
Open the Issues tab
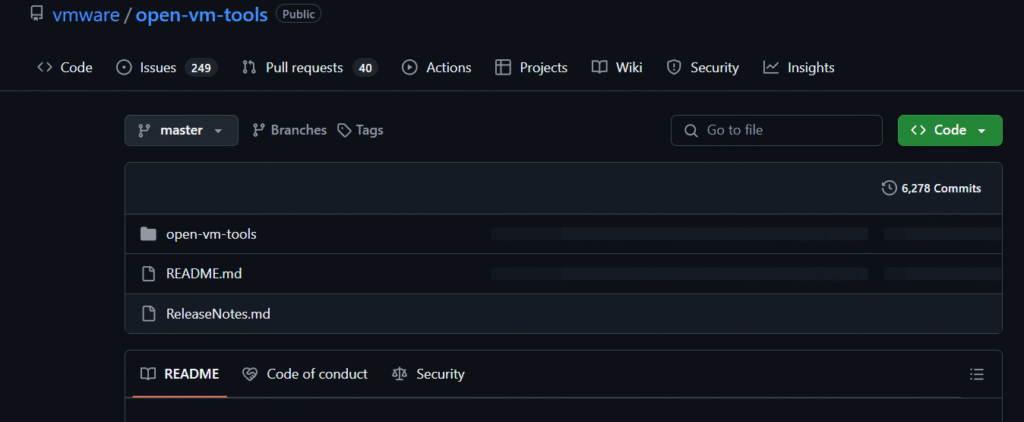tap(166, 67)
